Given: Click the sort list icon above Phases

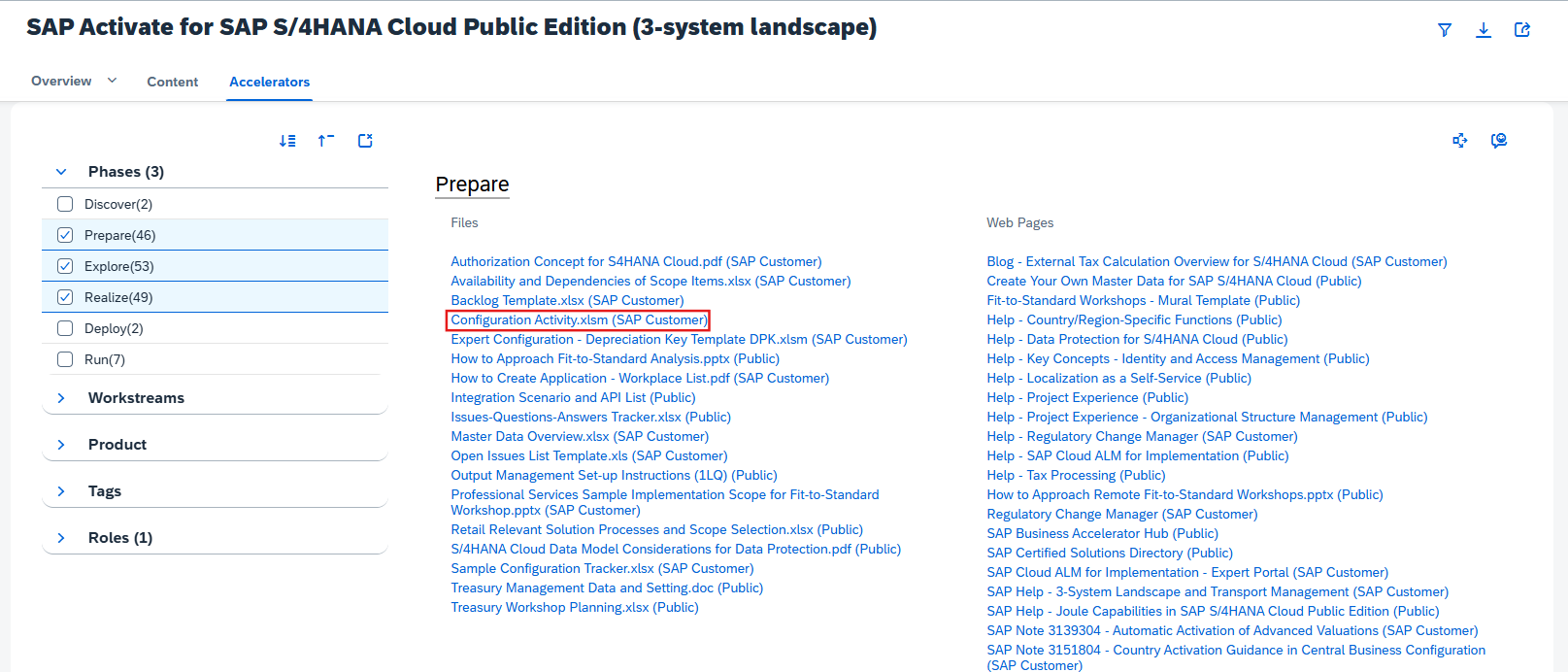Looking at the screenshot, I should pos(287,141).
